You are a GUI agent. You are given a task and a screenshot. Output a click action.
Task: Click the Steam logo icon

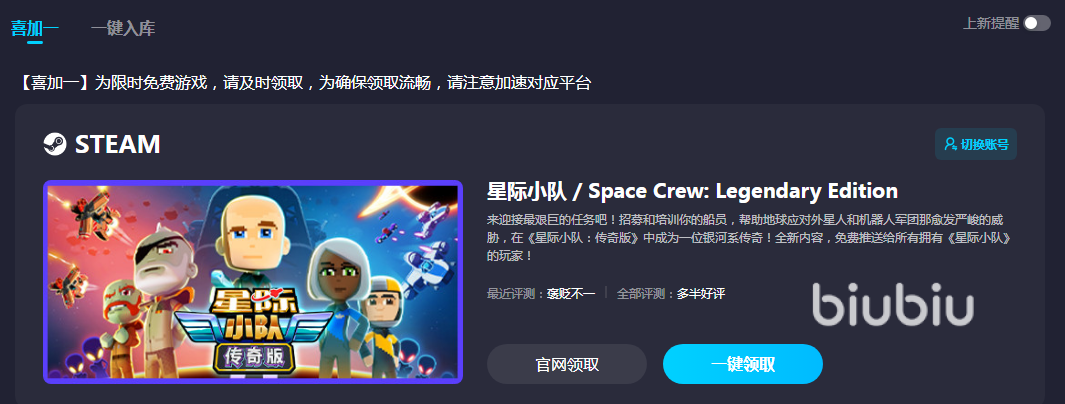point(54,144)
